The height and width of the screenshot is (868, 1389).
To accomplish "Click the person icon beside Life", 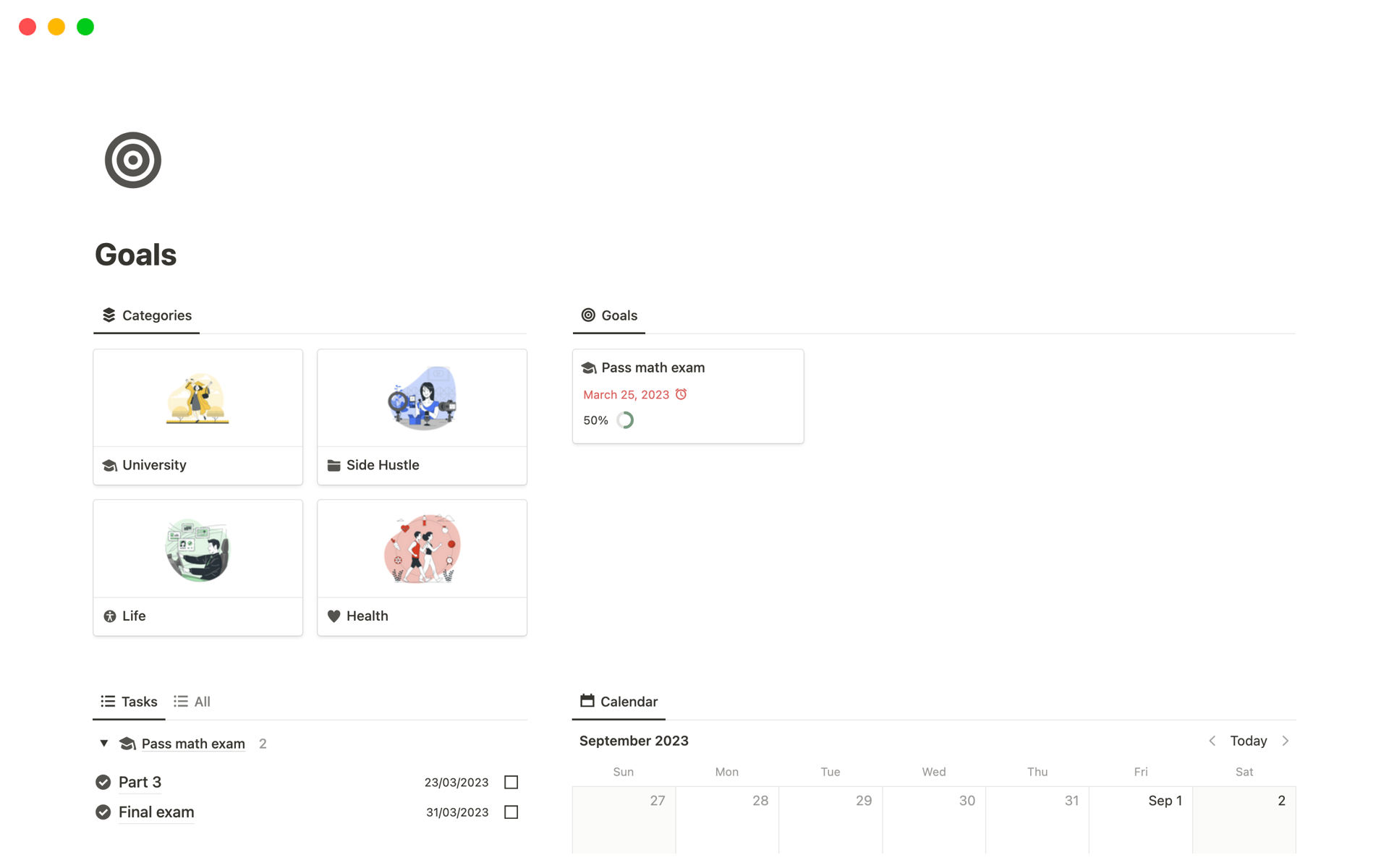I will (x=110, y=616).
